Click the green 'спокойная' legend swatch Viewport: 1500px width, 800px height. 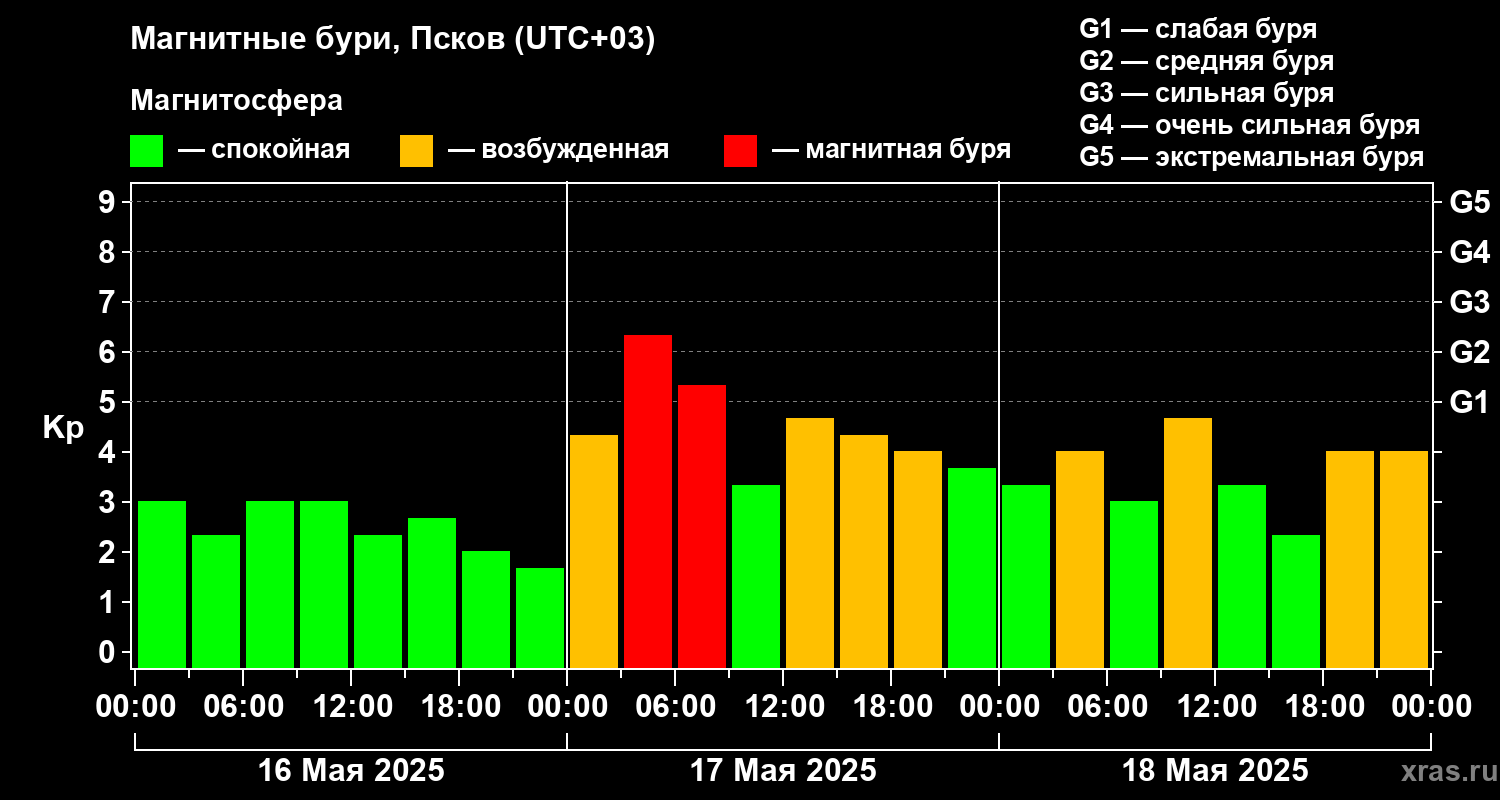(146, 151)
